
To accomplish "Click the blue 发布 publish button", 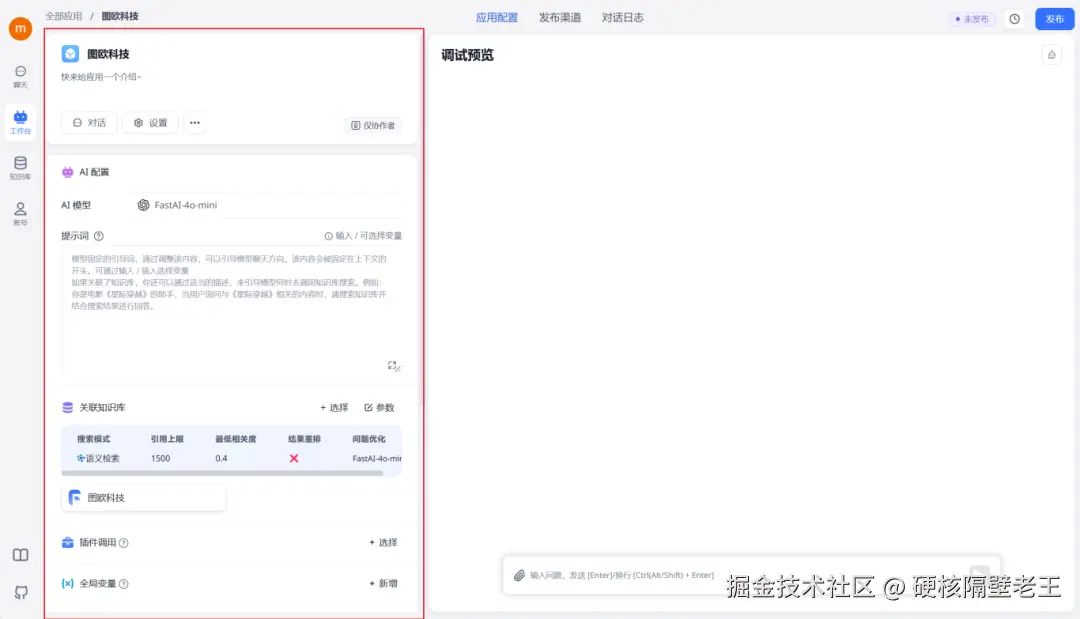I will 1055,19.
